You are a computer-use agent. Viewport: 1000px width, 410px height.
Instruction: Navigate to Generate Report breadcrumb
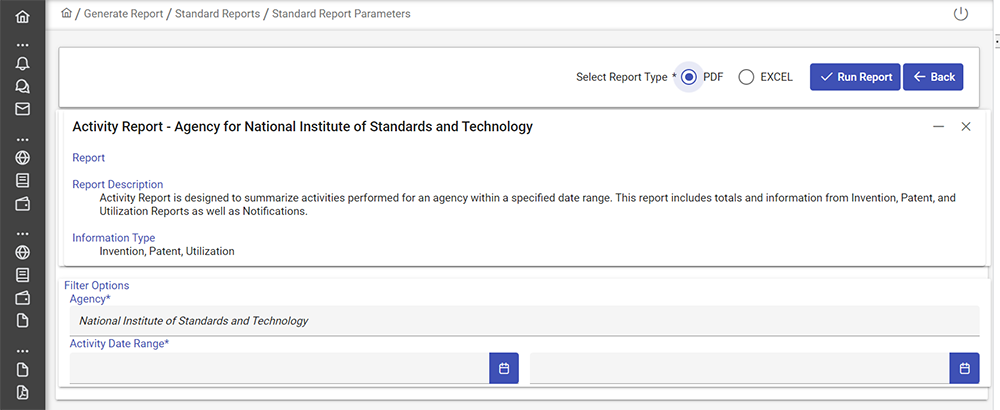[123, 14]
